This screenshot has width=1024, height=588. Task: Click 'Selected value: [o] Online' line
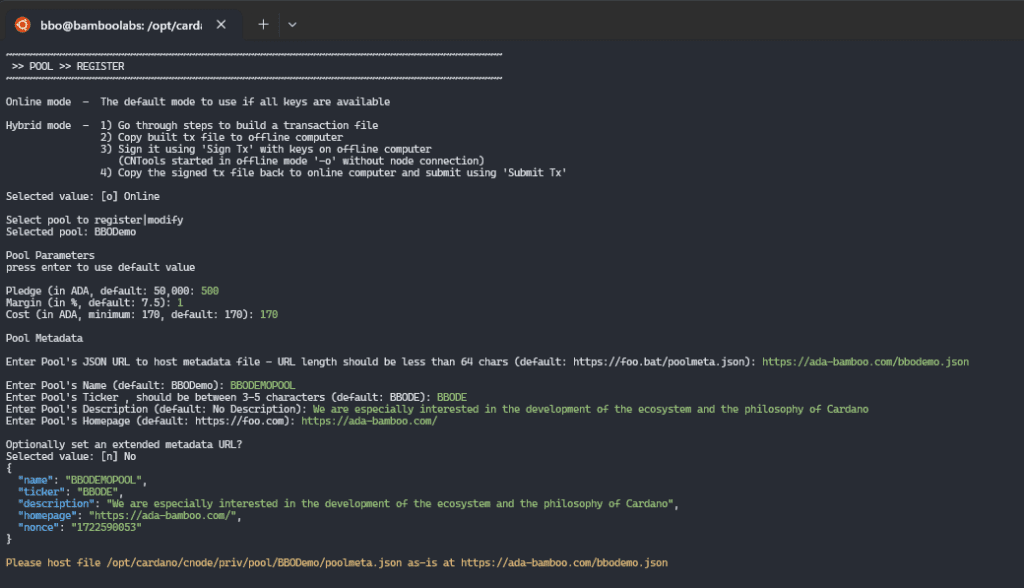(83, 197)
